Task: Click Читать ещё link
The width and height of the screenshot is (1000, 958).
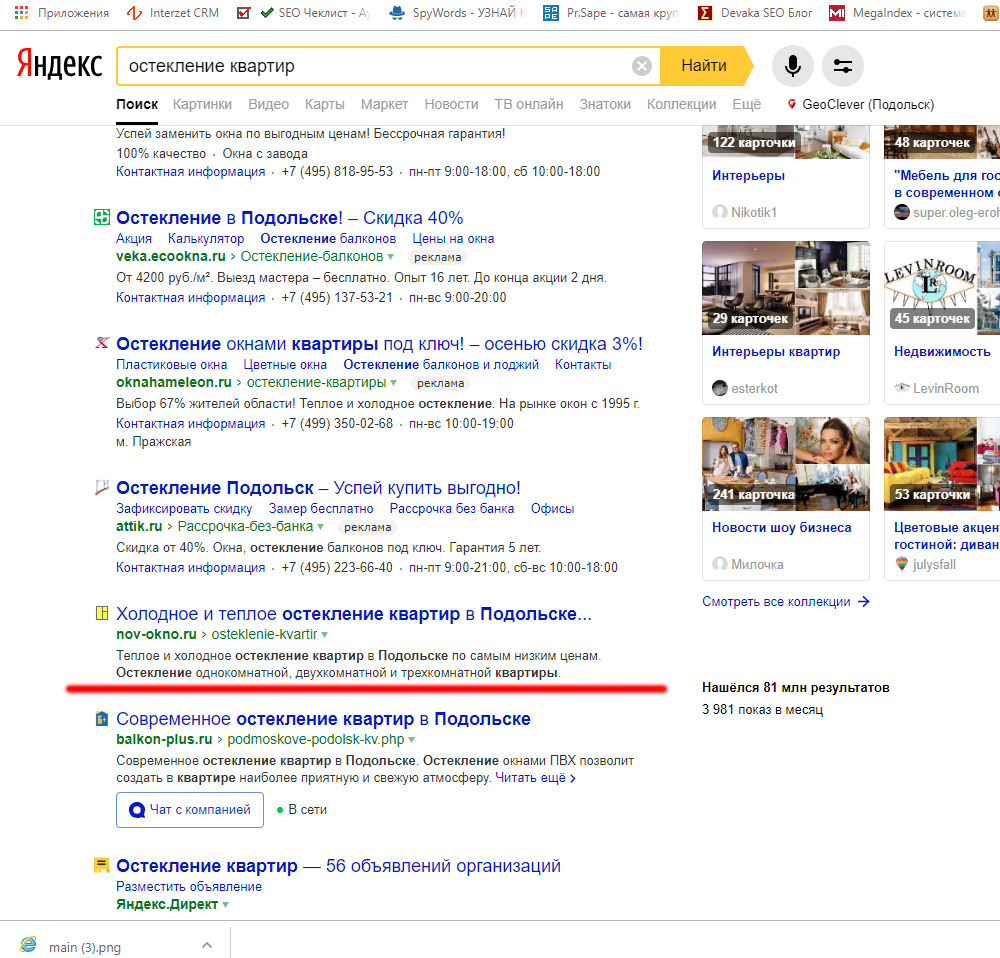Action: click(535, 778)
